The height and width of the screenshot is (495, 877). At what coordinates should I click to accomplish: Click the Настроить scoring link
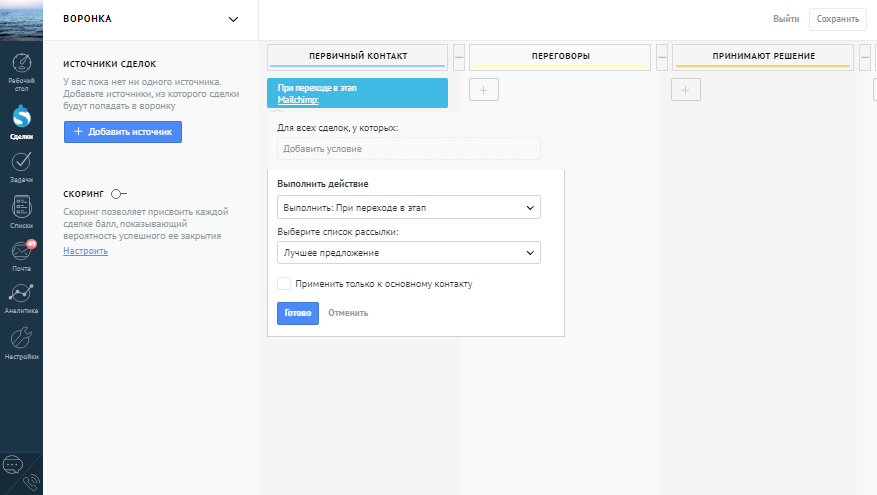click(x=86, y=251)
